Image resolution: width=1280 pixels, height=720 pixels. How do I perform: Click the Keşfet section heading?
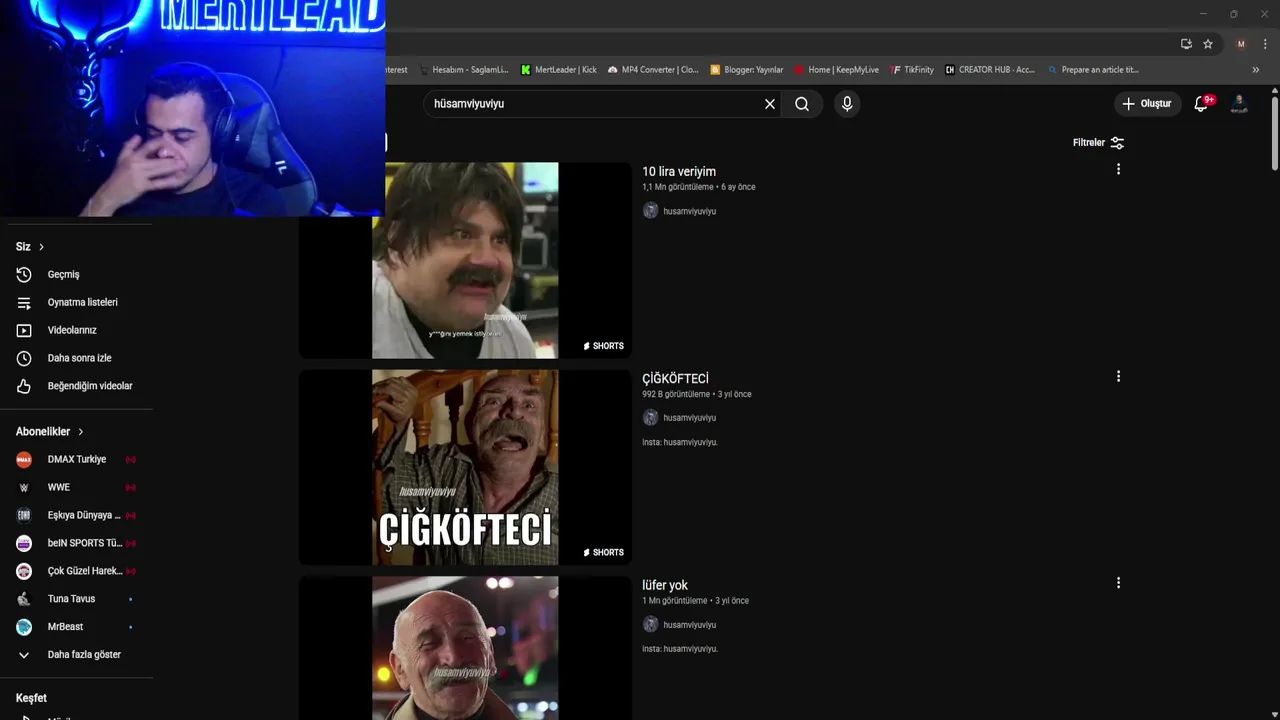click(31, 698)
